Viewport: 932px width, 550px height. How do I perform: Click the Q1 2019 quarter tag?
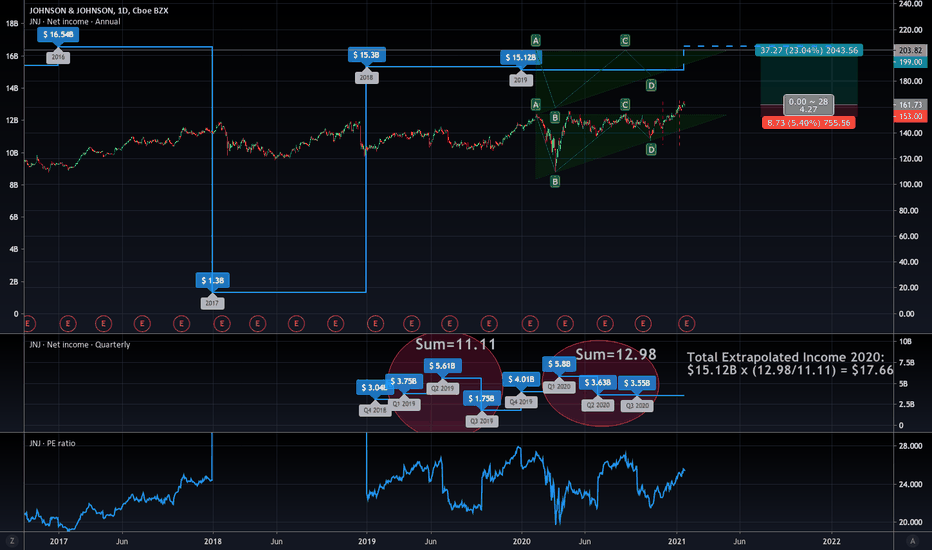(x=404, y=404)
